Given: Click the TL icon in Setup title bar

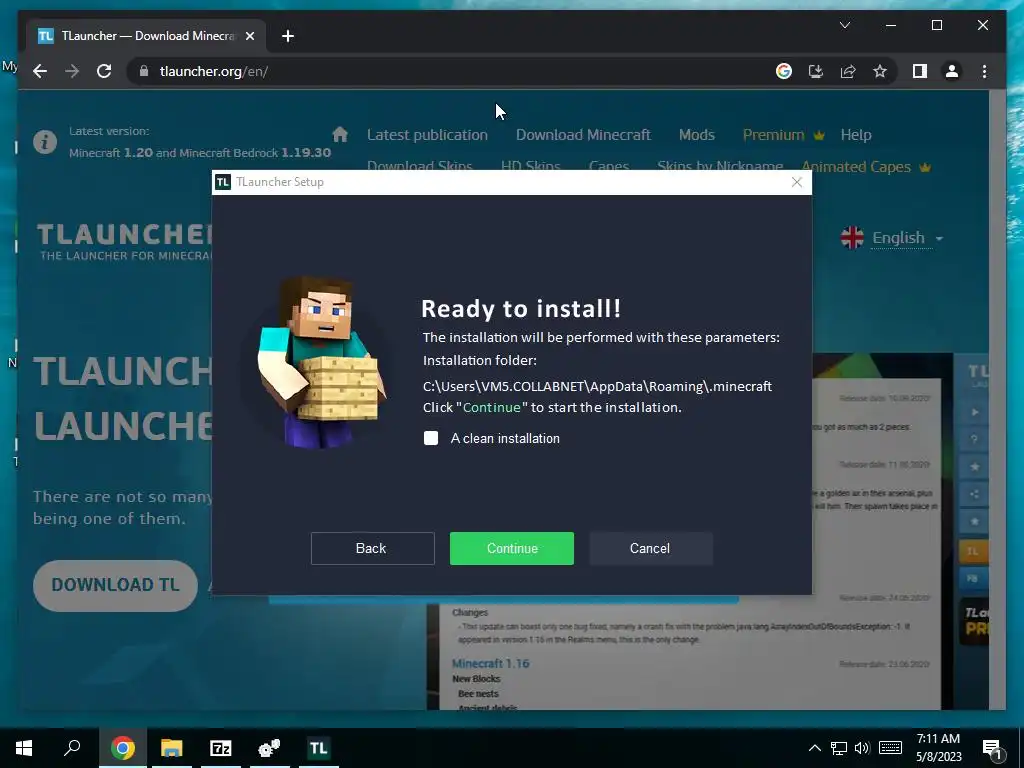Looking at the screenshot, I should (x=223, y=182).
